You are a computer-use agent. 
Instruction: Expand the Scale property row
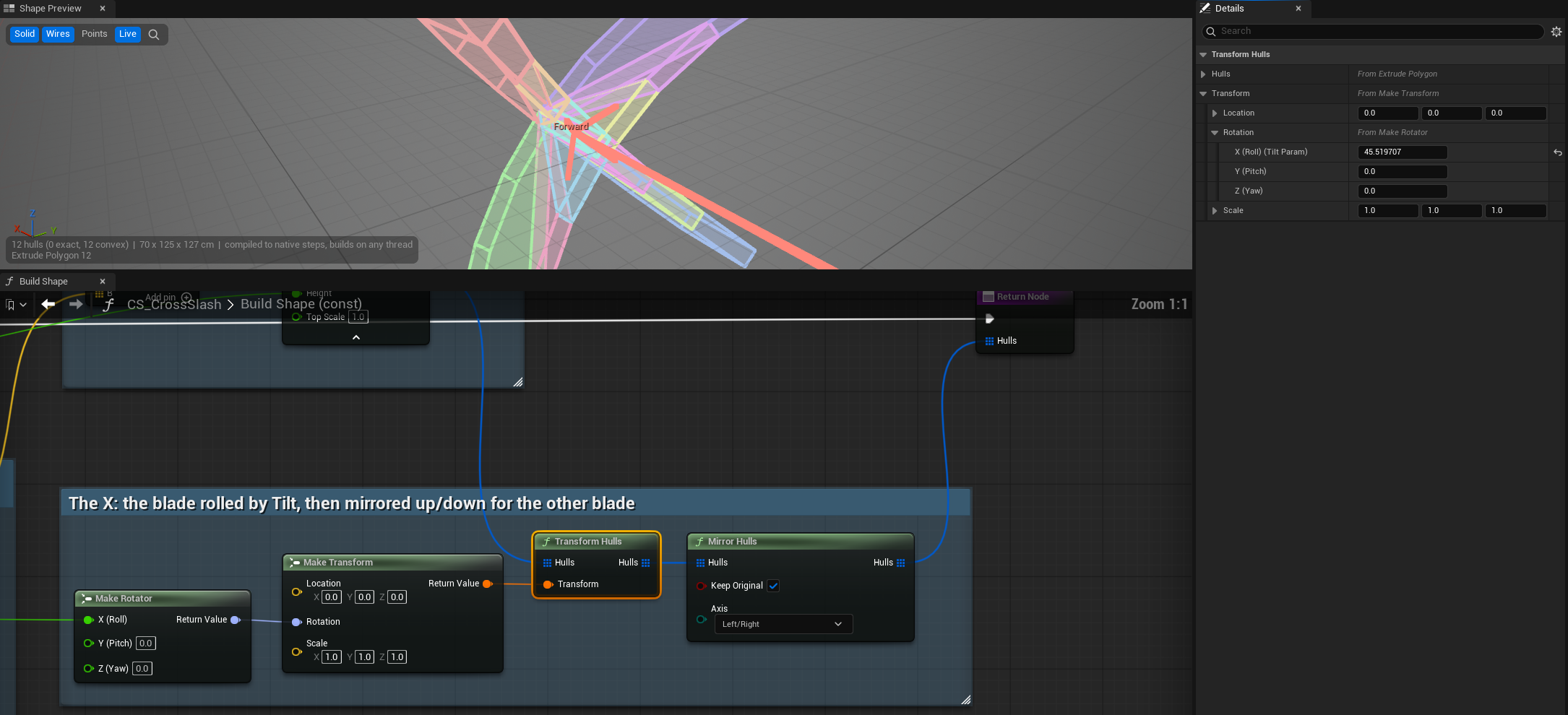point(1215,211)
